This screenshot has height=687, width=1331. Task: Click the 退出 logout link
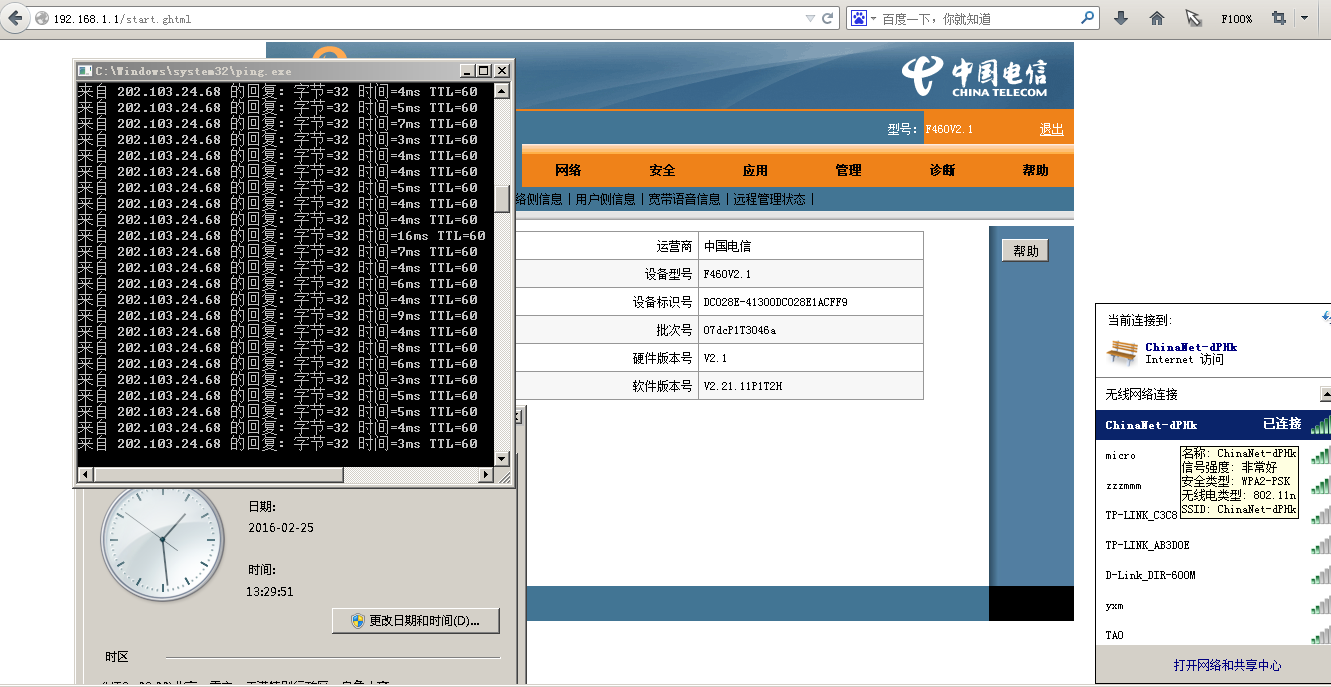click(1051, 130)
